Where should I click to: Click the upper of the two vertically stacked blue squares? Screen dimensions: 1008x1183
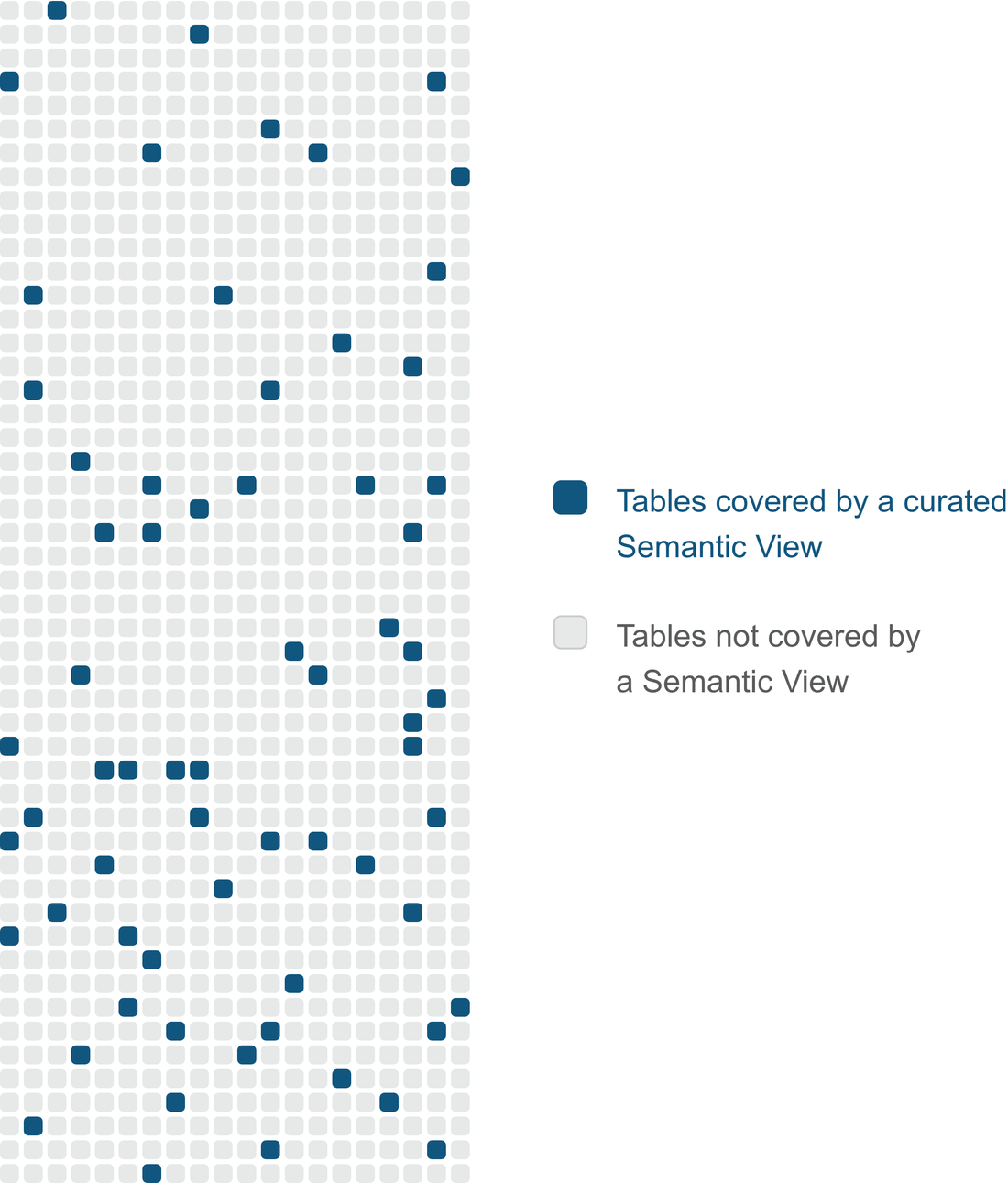[412, 722]
